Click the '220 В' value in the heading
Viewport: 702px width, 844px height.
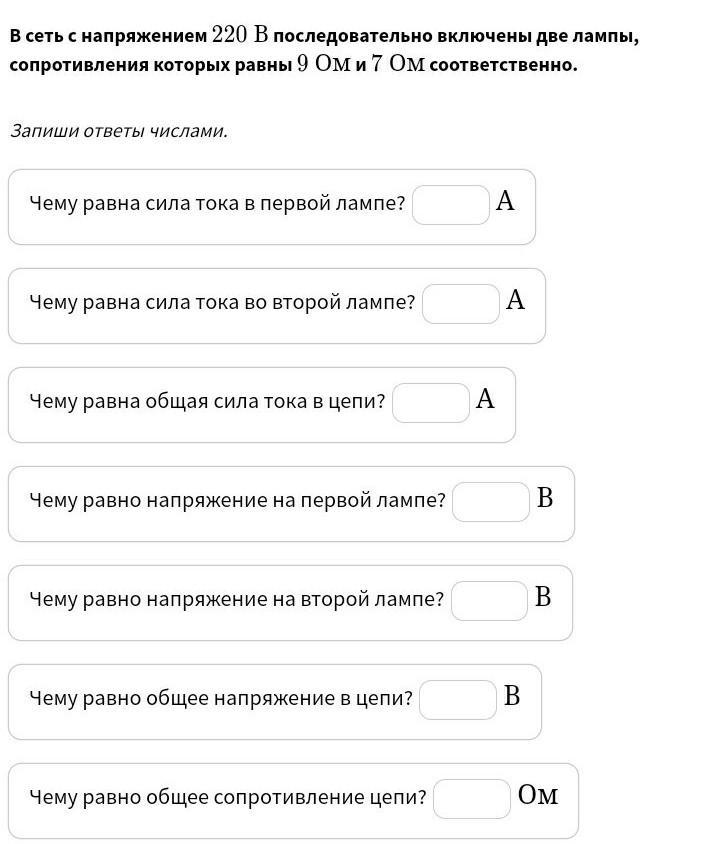tap(240, 36)
